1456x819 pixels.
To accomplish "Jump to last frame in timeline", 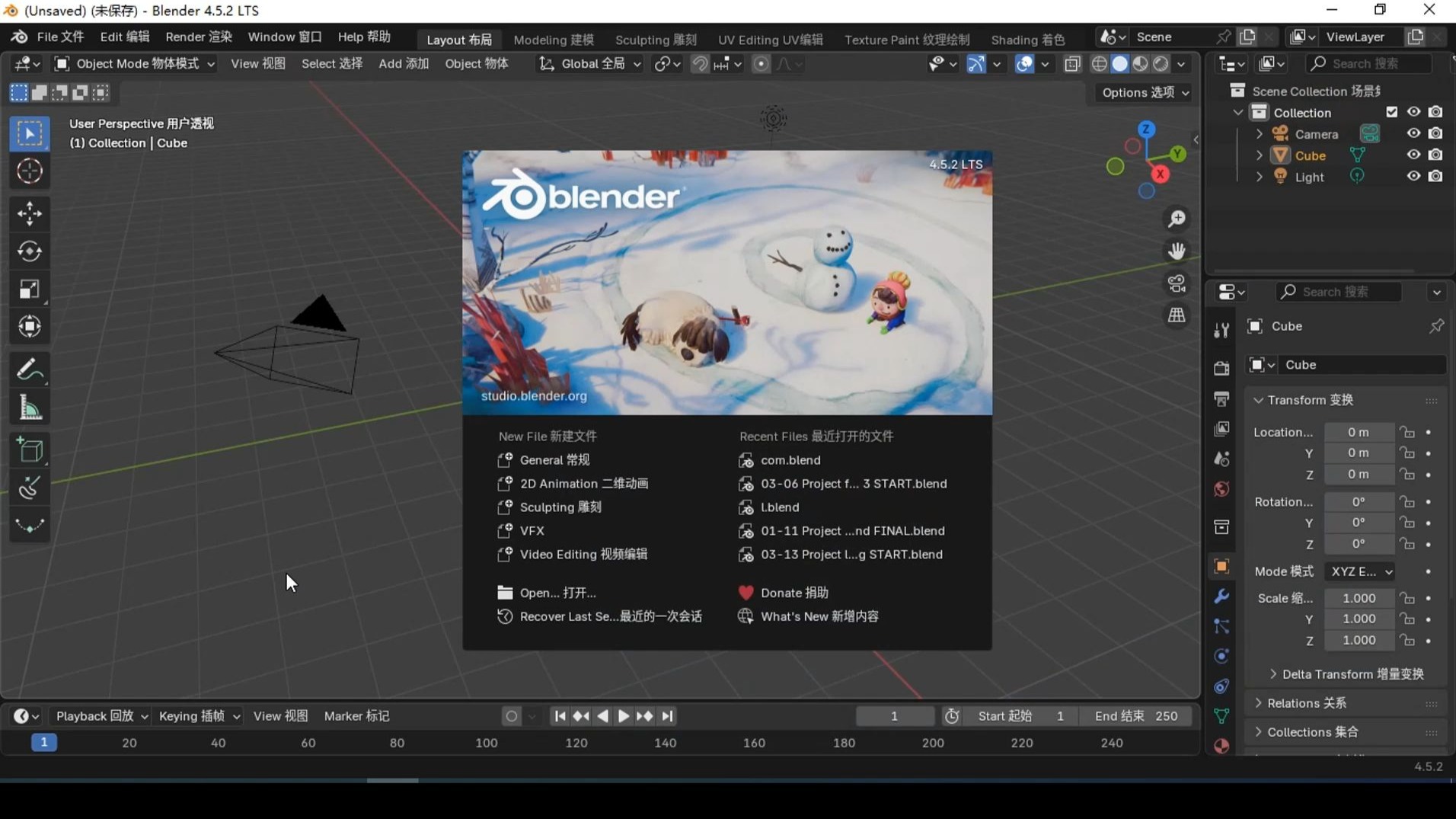I will pos(667,716).
